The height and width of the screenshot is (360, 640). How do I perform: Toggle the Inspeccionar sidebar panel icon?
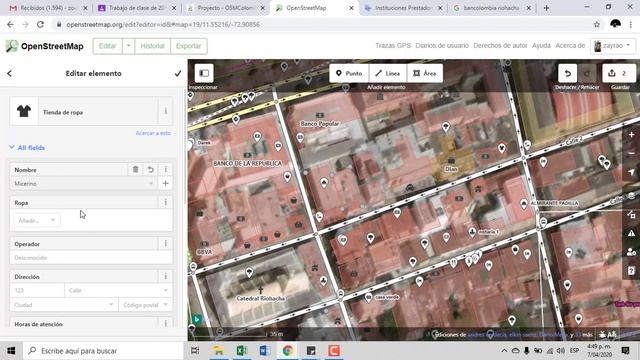tap(204, 73)
